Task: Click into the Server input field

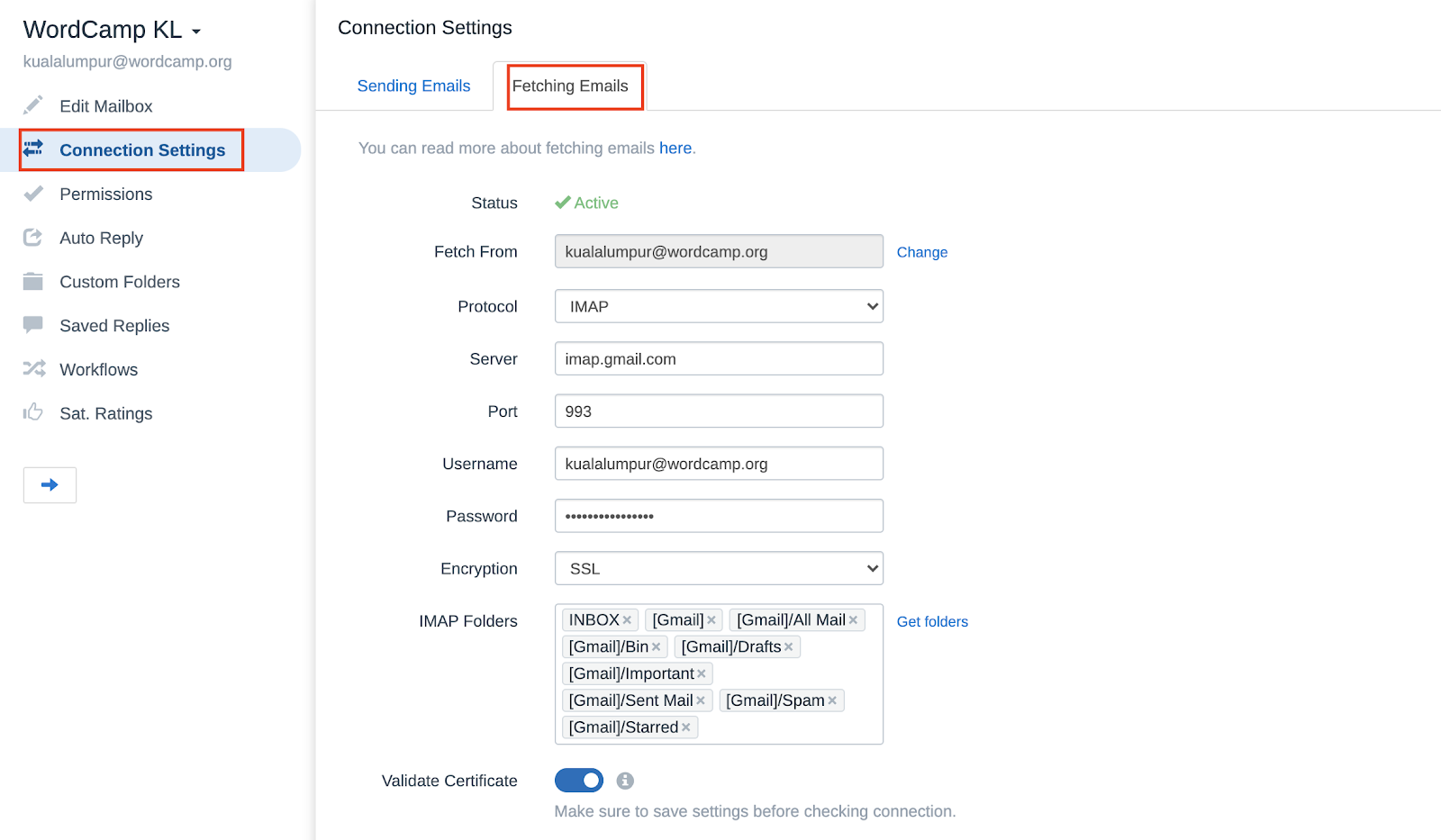Action: tap(719, 358)
